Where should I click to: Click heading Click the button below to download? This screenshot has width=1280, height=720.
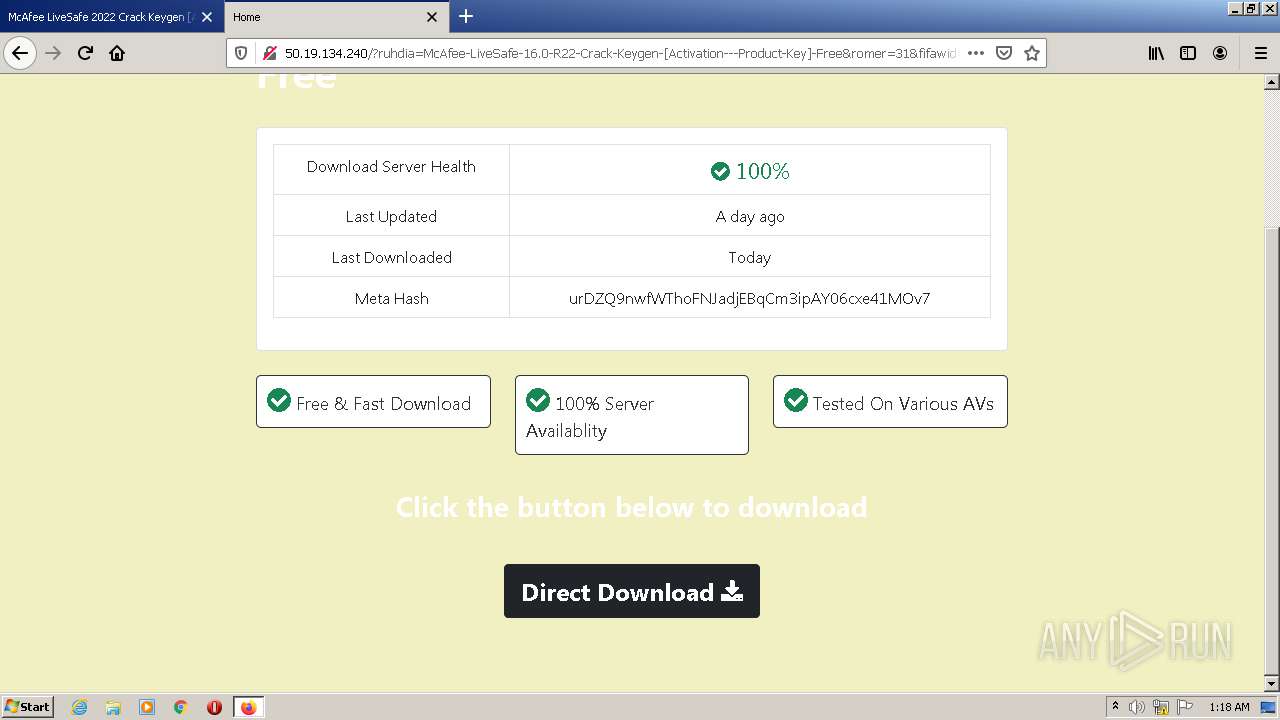pyautogui.click(x=632, y=507)
